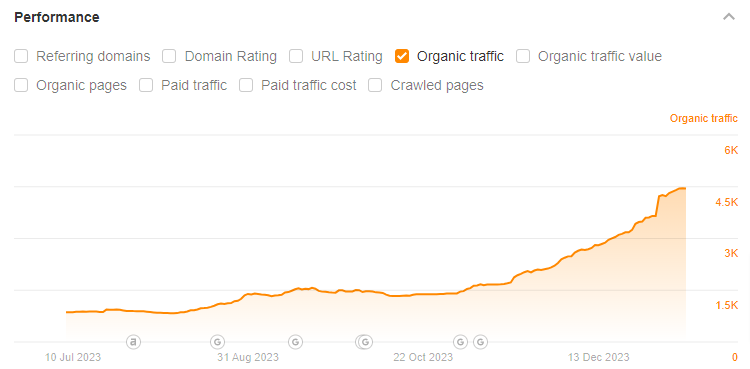Open last Google update marker on timeline
Viewport: 750px width, 369px height.
click(x=480, y=342)
